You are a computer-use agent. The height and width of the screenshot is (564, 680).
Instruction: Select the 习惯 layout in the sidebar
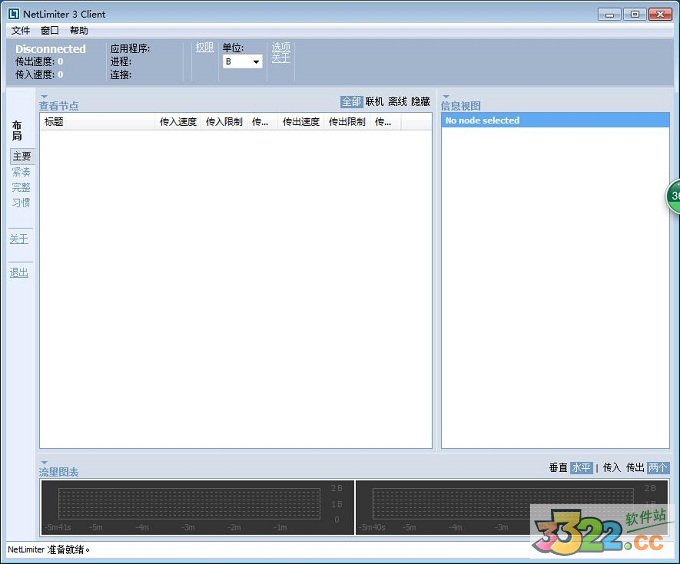(21, 202)
